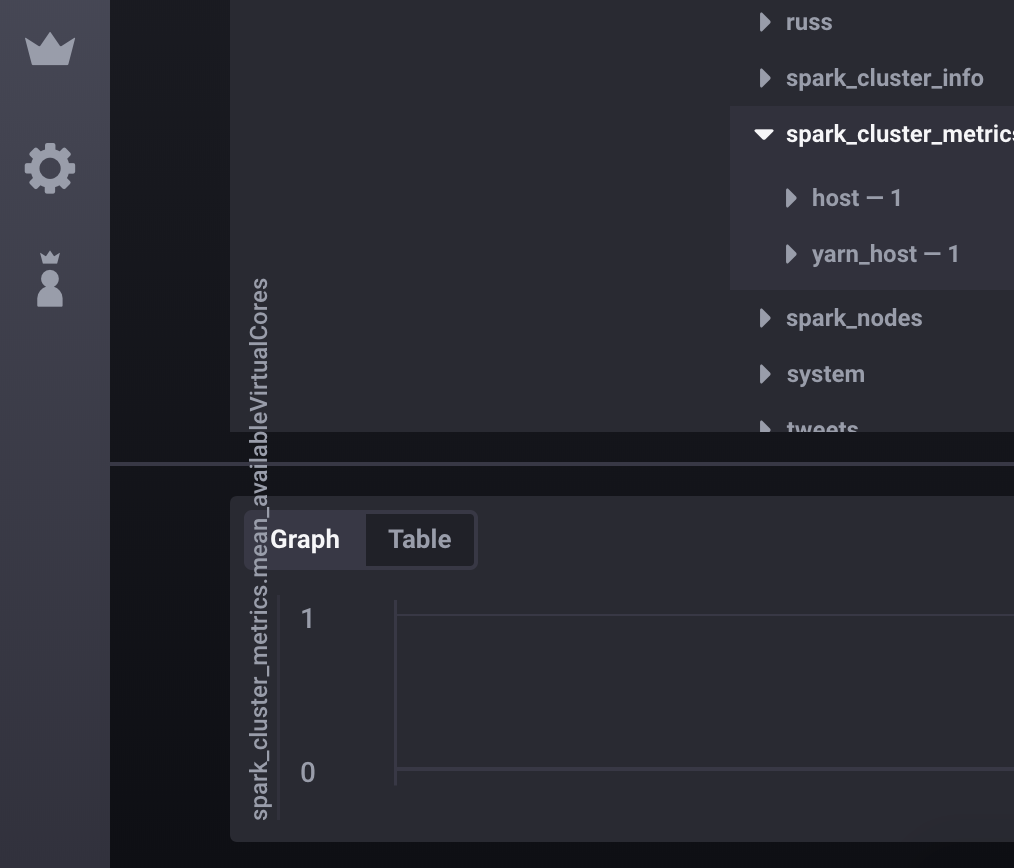Click the arrow icon next to system
This screenshot has height=868, width=1014.
tap(764, 374)
